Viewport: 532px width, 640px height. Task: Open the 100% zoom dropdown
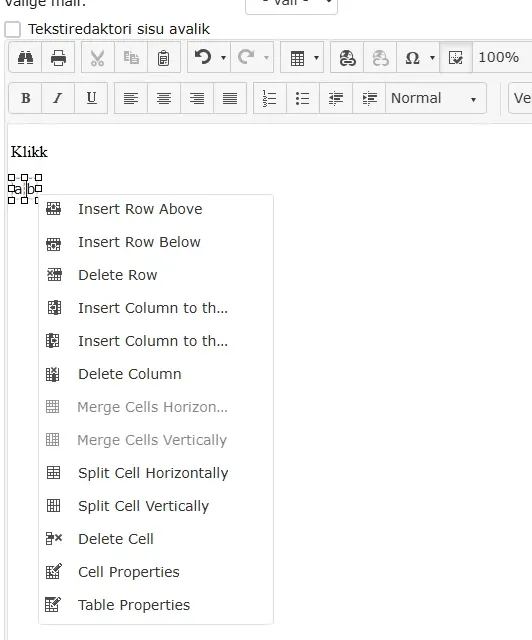click(502, 58)
